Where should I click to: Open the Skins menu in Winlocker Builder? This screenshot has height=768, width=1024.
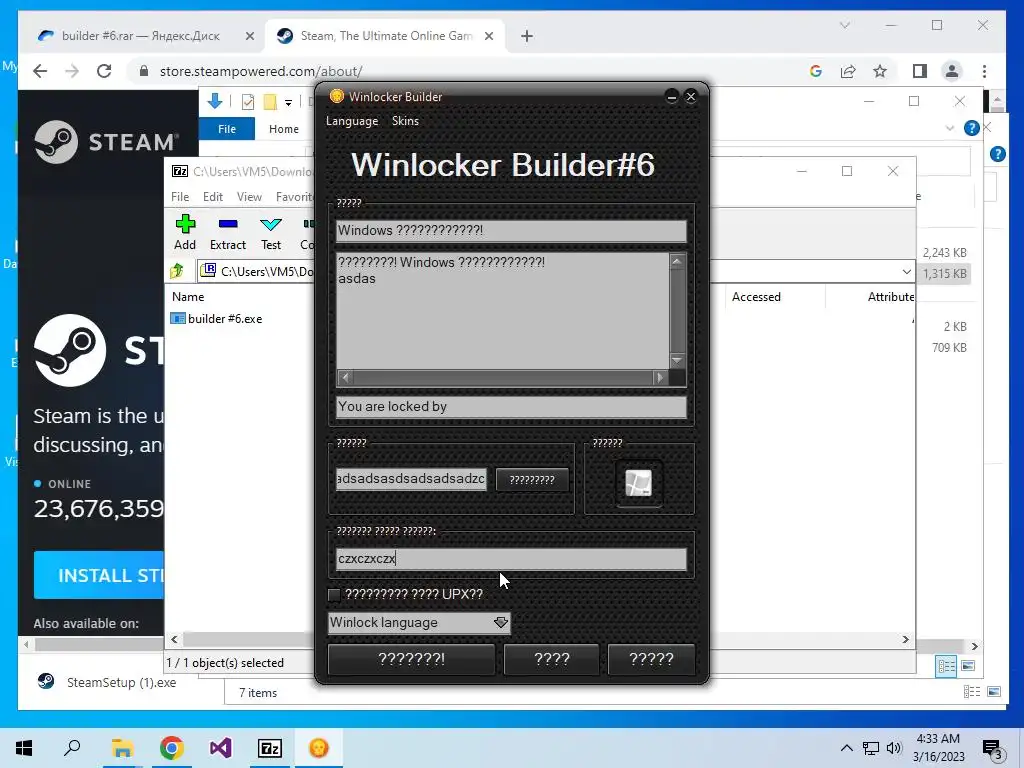(405, 121)
